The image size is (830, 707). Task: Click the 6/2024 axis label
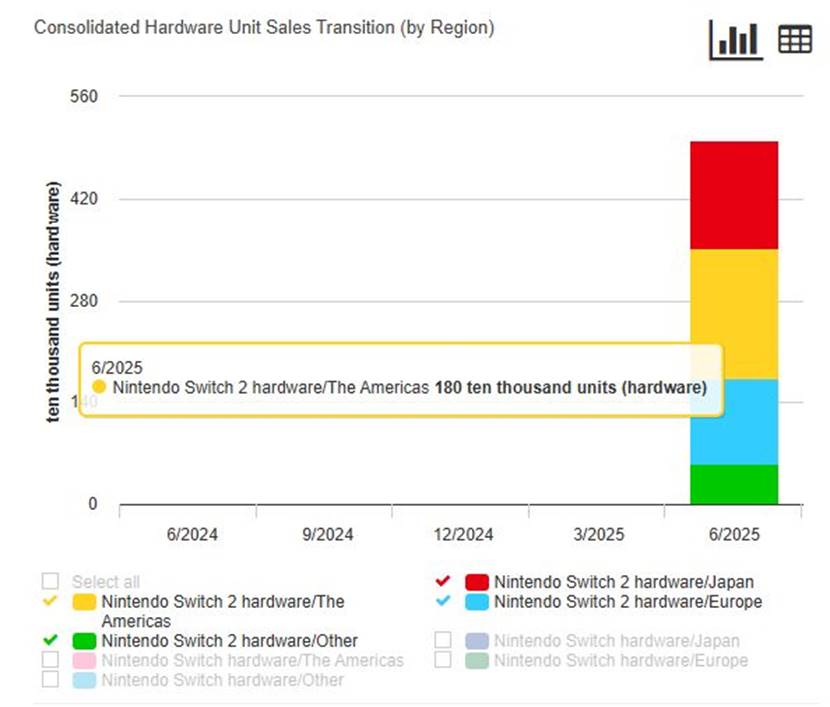(x=192, y=534)
